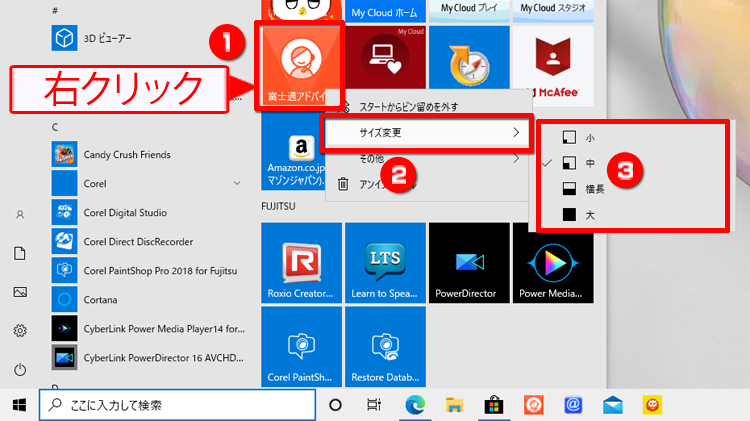
Task: Open the Restore Database tile
Action: 386,347
